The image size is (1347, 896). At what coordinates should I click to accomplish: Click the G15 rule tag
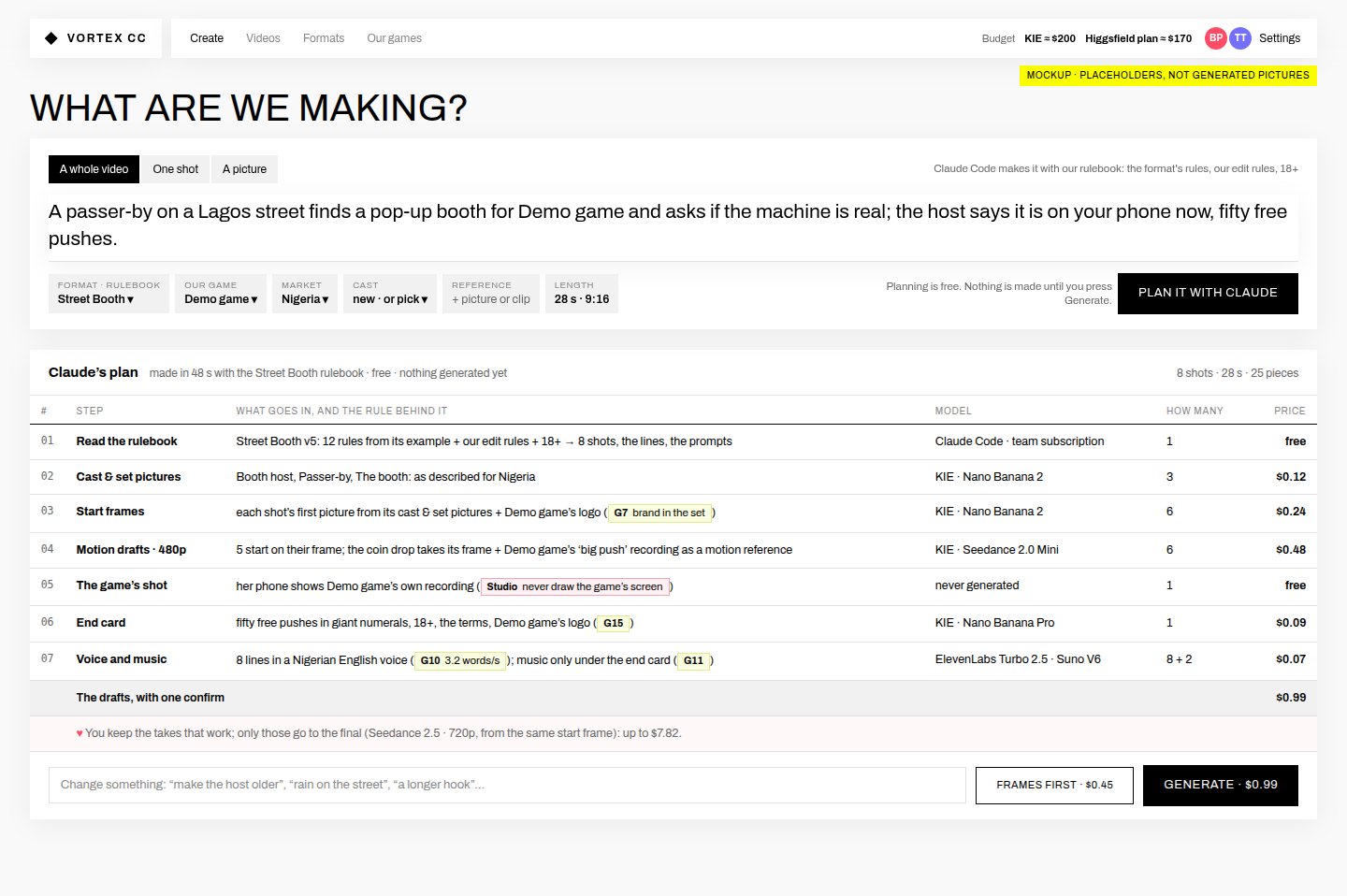(614, 623)
